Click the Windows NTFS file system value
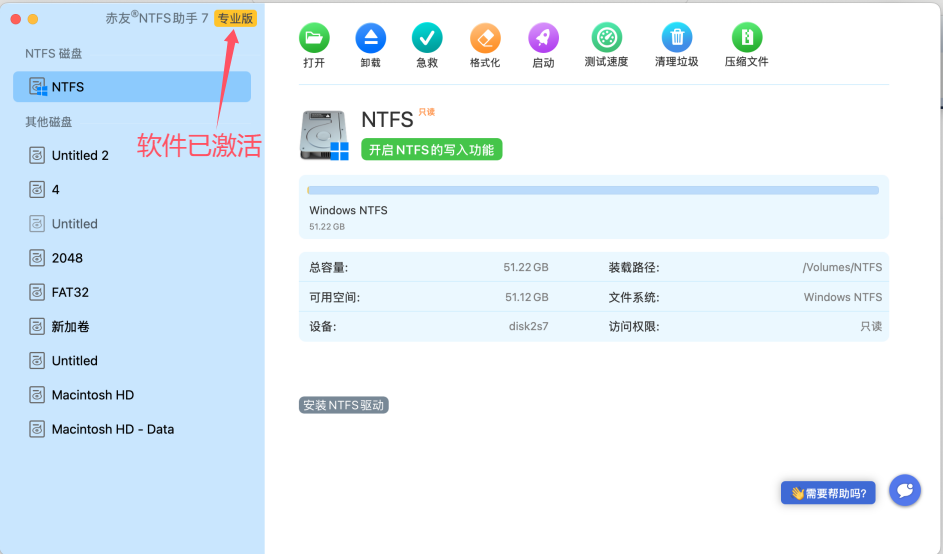The height and width of the screenshot is (554, 943). (843, 297)
